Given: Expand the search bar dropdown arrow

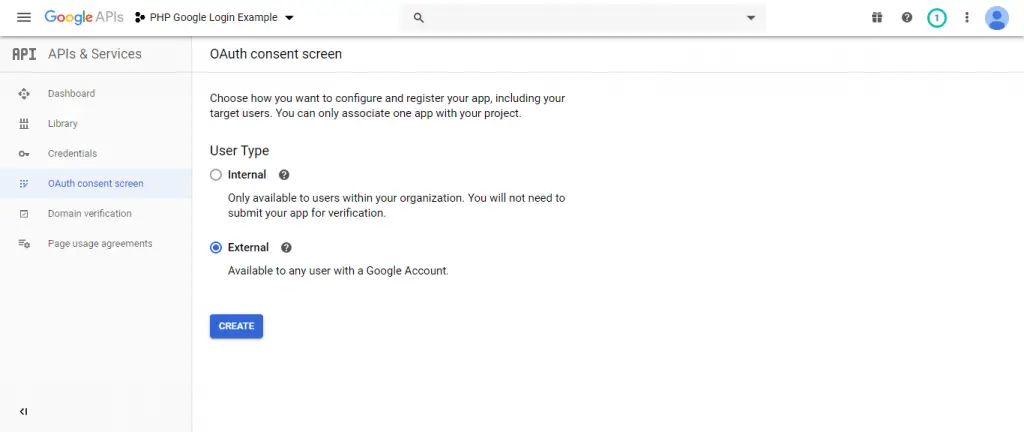Looking at the screenshot, I should click(750, 18).
